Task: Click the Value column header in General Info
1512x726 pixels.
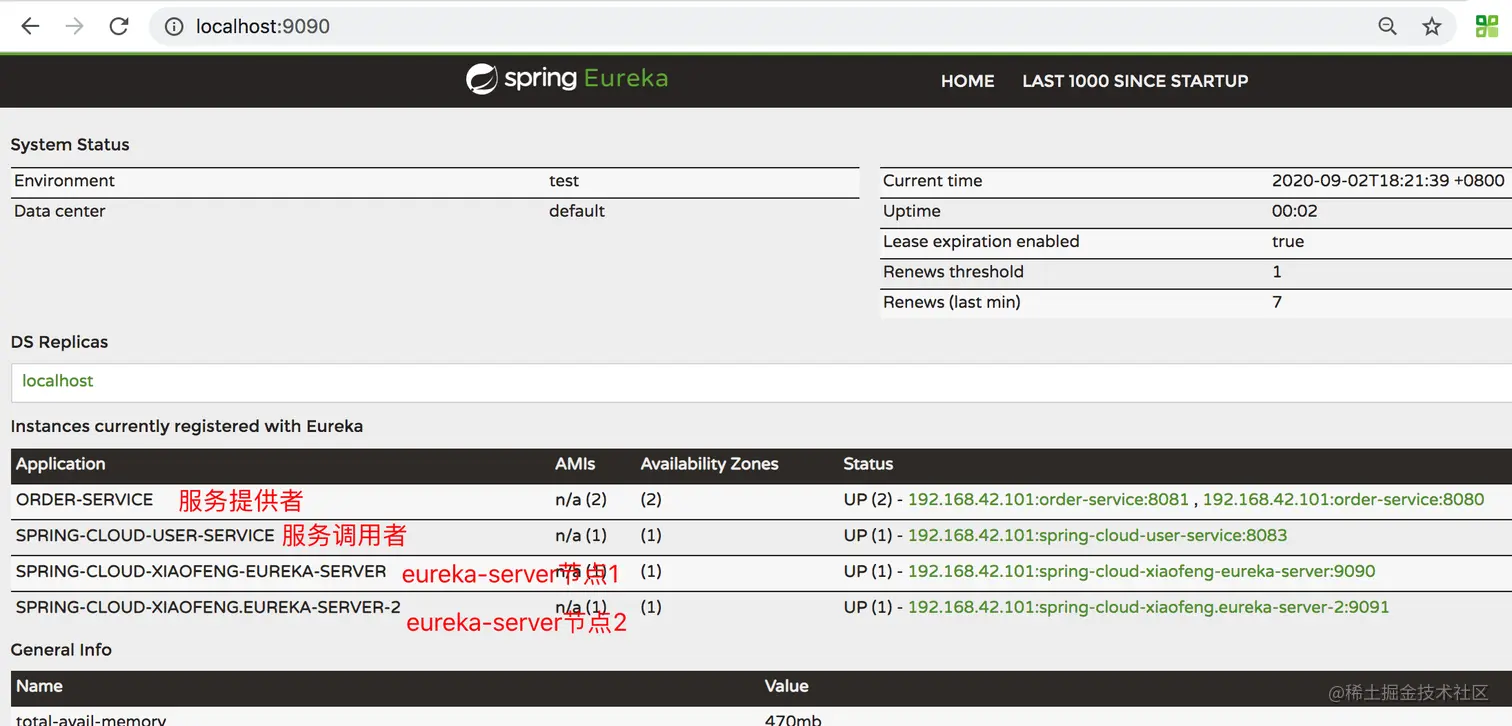Action: click(787, 686)
